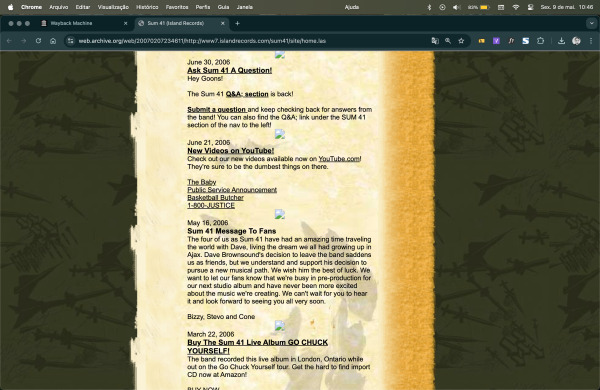Image resolution: width=600 pixels, height=390 pixels.
Task: Open the macOS sound volume icon
Action: pyautogui.click(x=456, y=7)
